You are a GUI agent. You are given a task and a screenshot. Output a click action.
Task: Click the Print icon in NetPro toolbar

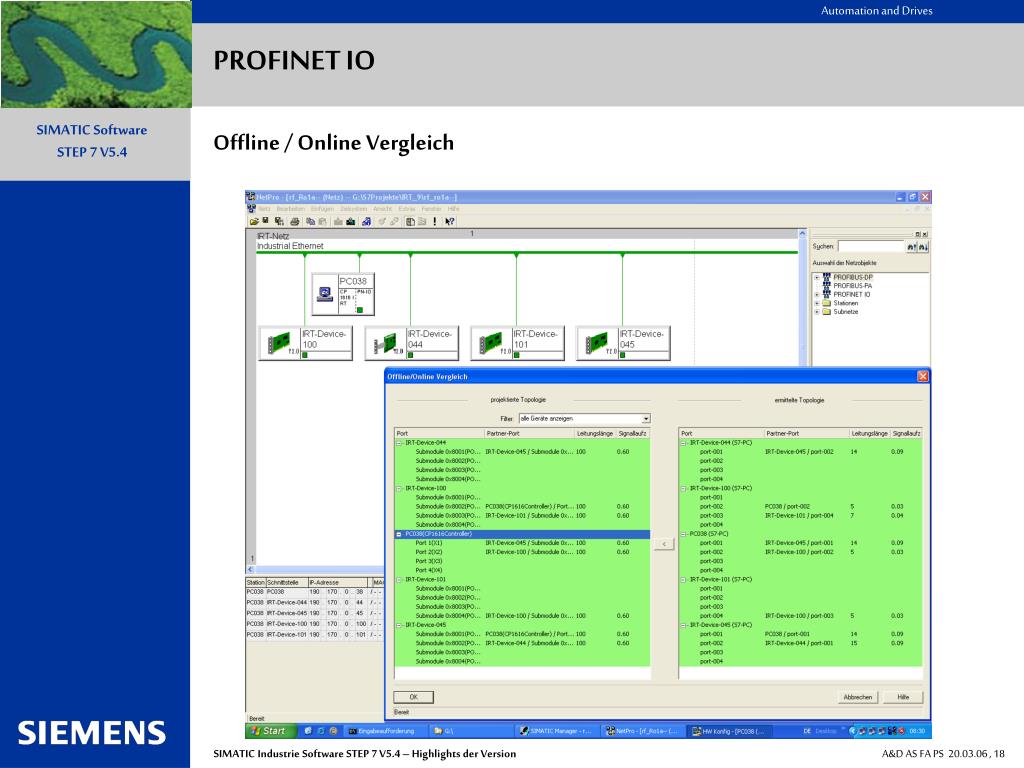tap(295, 221)
